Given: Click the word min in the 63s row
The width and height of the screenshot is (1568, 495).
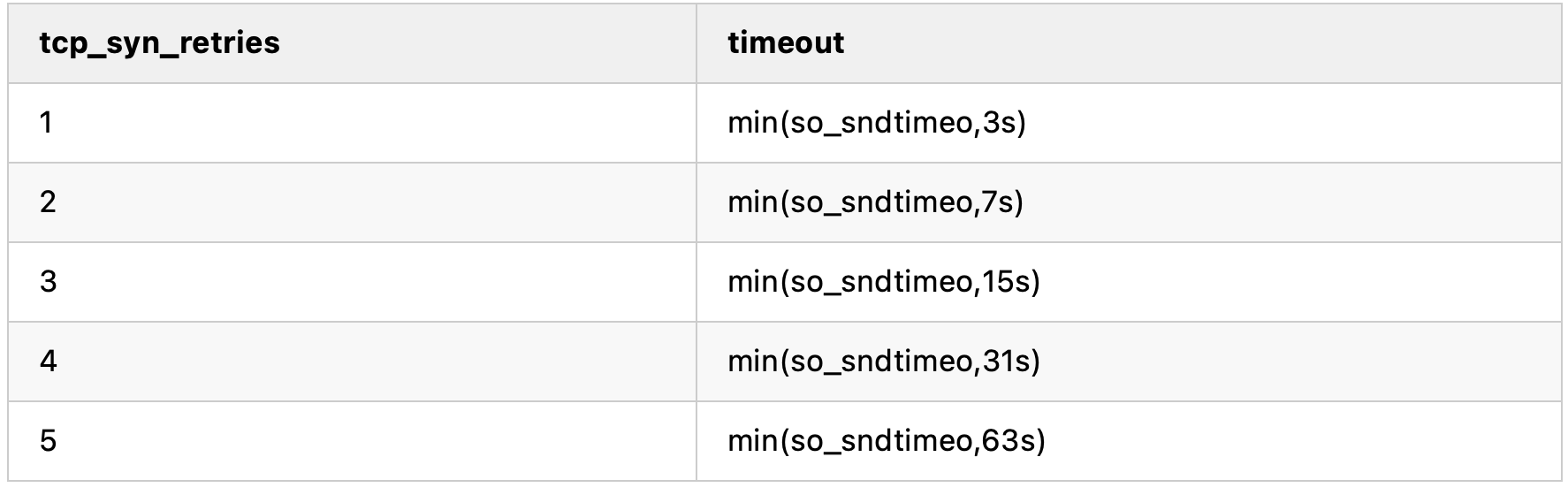Looking at the screenshot, I should tap(751, 441).
